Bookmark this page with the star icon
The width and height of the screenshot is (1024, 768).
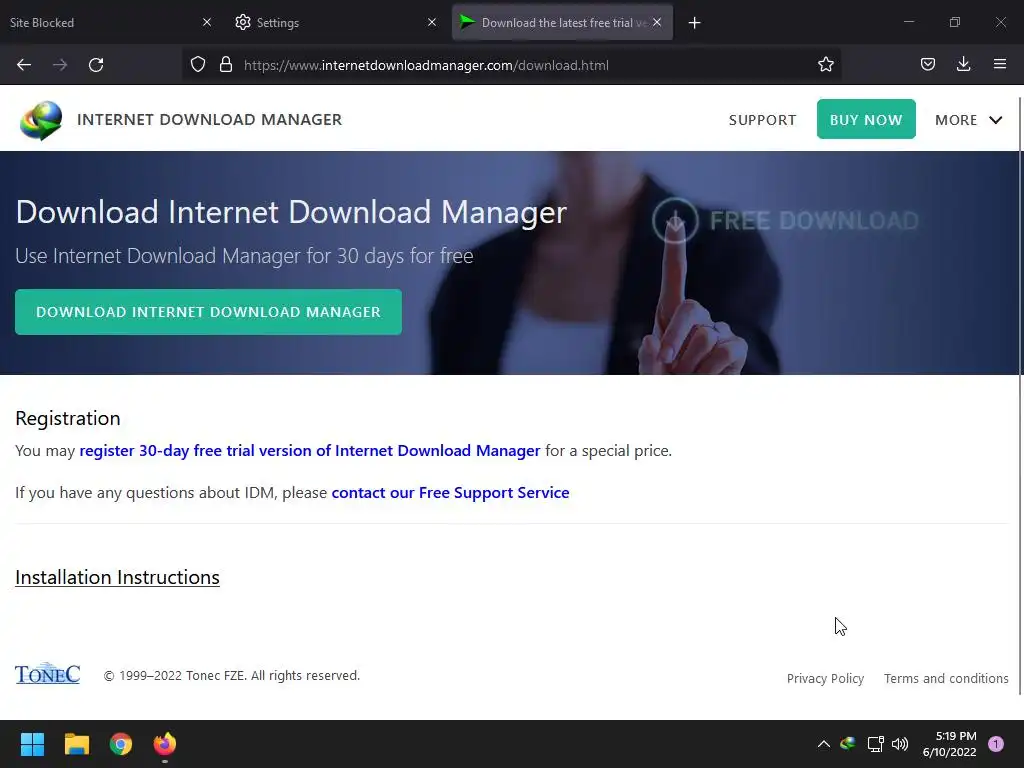[x=825, y=65]
